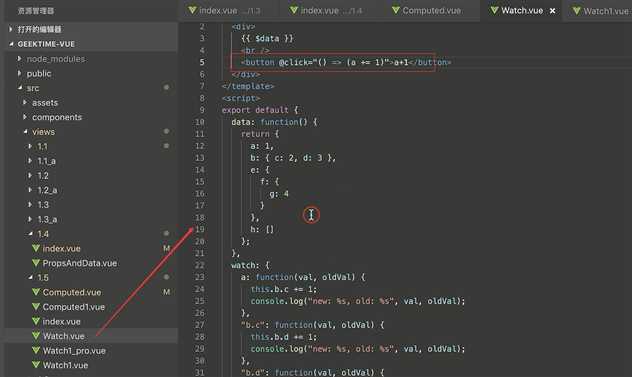Collapse the 1.4 folder
The width and height of the screenshot is (632, 377).
31,233
